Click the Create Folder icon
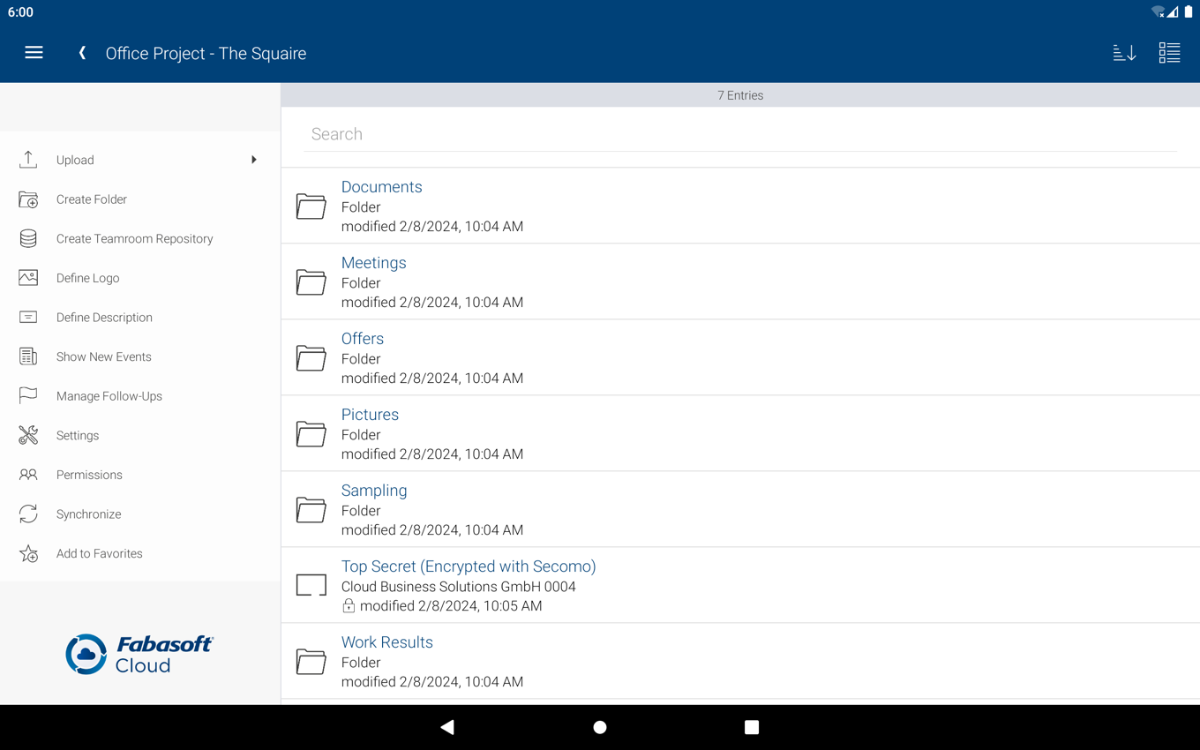 [28, 199]
